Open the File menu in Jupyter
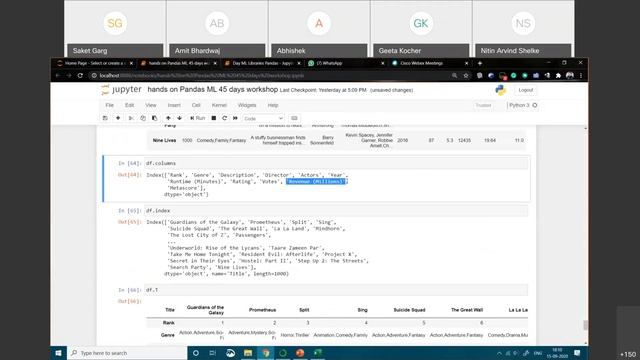The width and height of the screenshot is (640, 360). (x=109, y=105)
